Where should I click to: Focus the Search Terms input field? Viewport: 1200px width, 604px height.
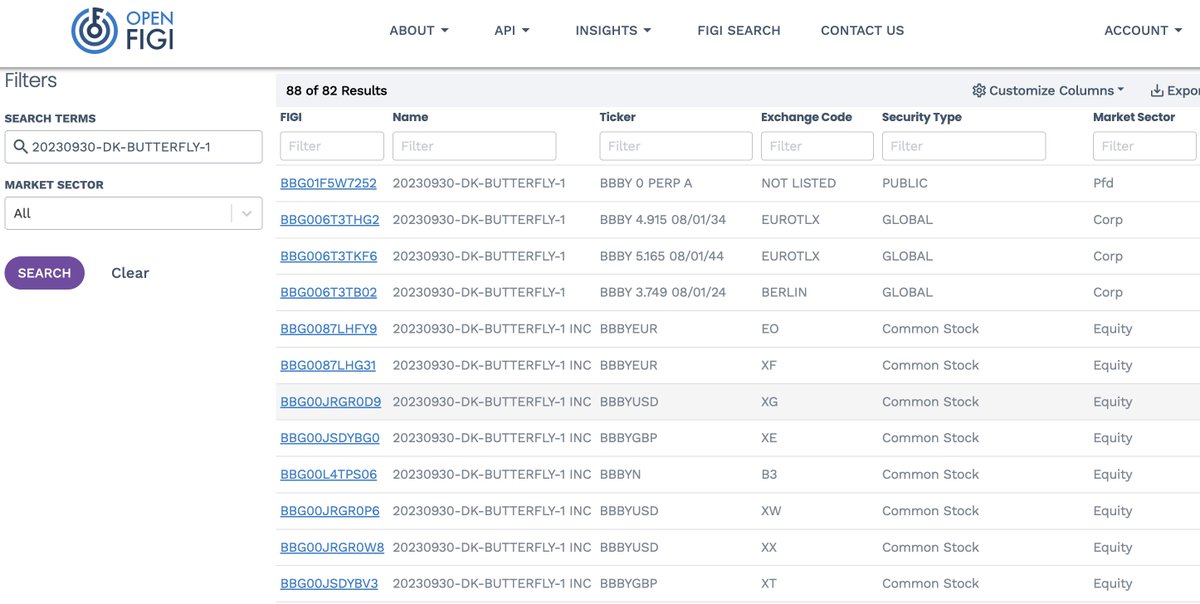click(133, 147)
